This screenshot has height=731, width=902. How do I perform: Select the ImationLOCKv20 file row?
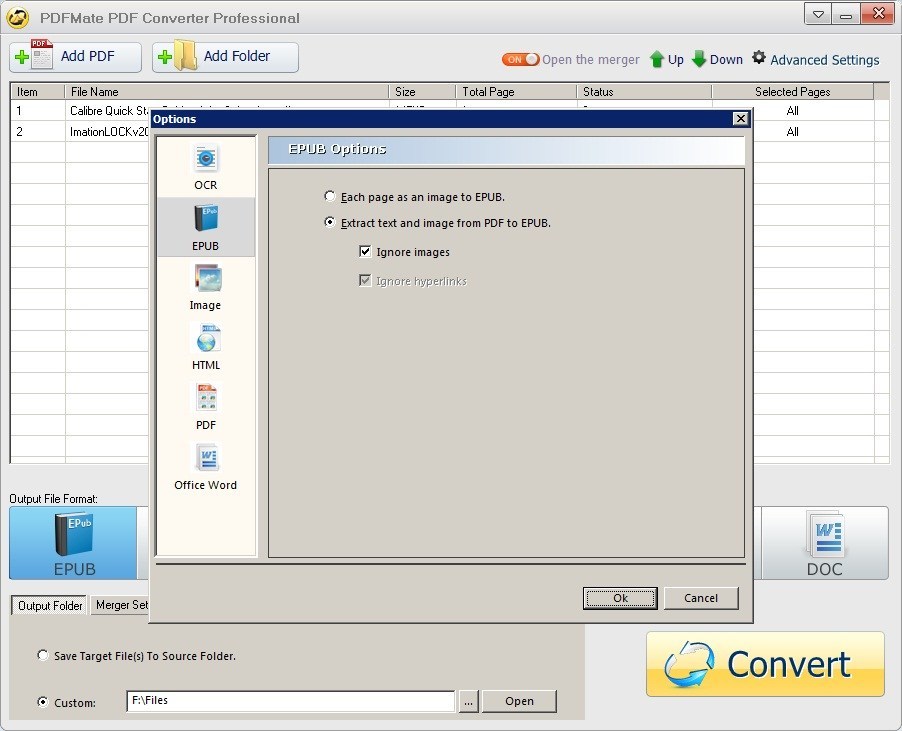click(109, 132)
